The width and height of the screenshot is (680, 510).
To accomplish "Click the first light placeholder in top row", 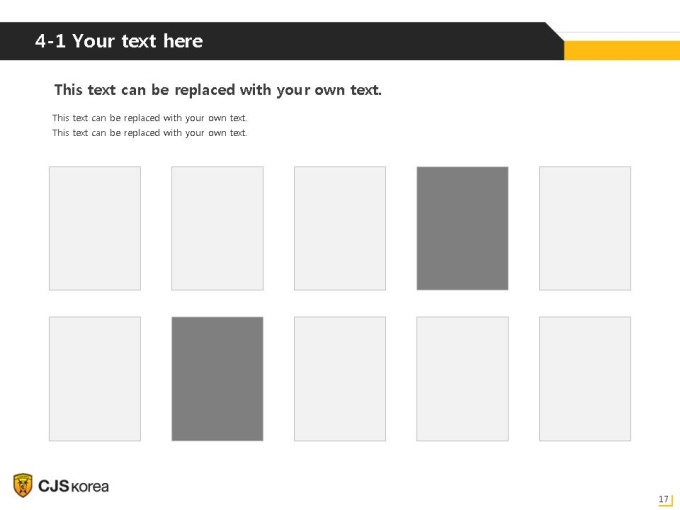I will 95,228.
